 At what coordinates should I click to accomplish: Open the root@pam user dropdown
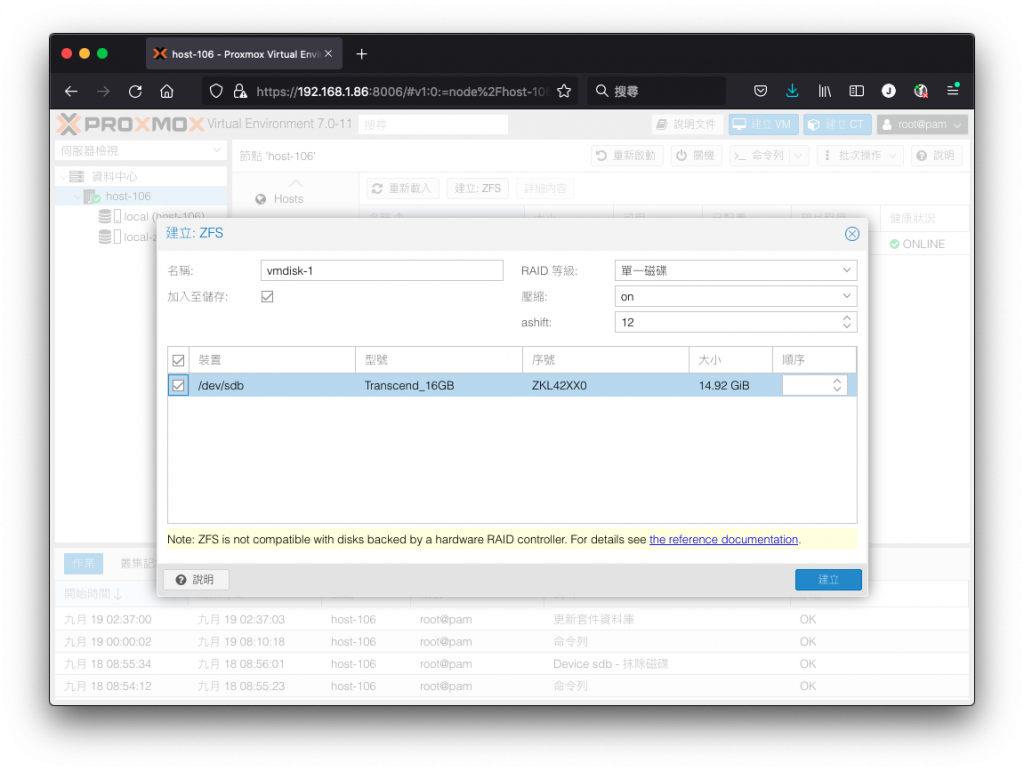[922, 125]
